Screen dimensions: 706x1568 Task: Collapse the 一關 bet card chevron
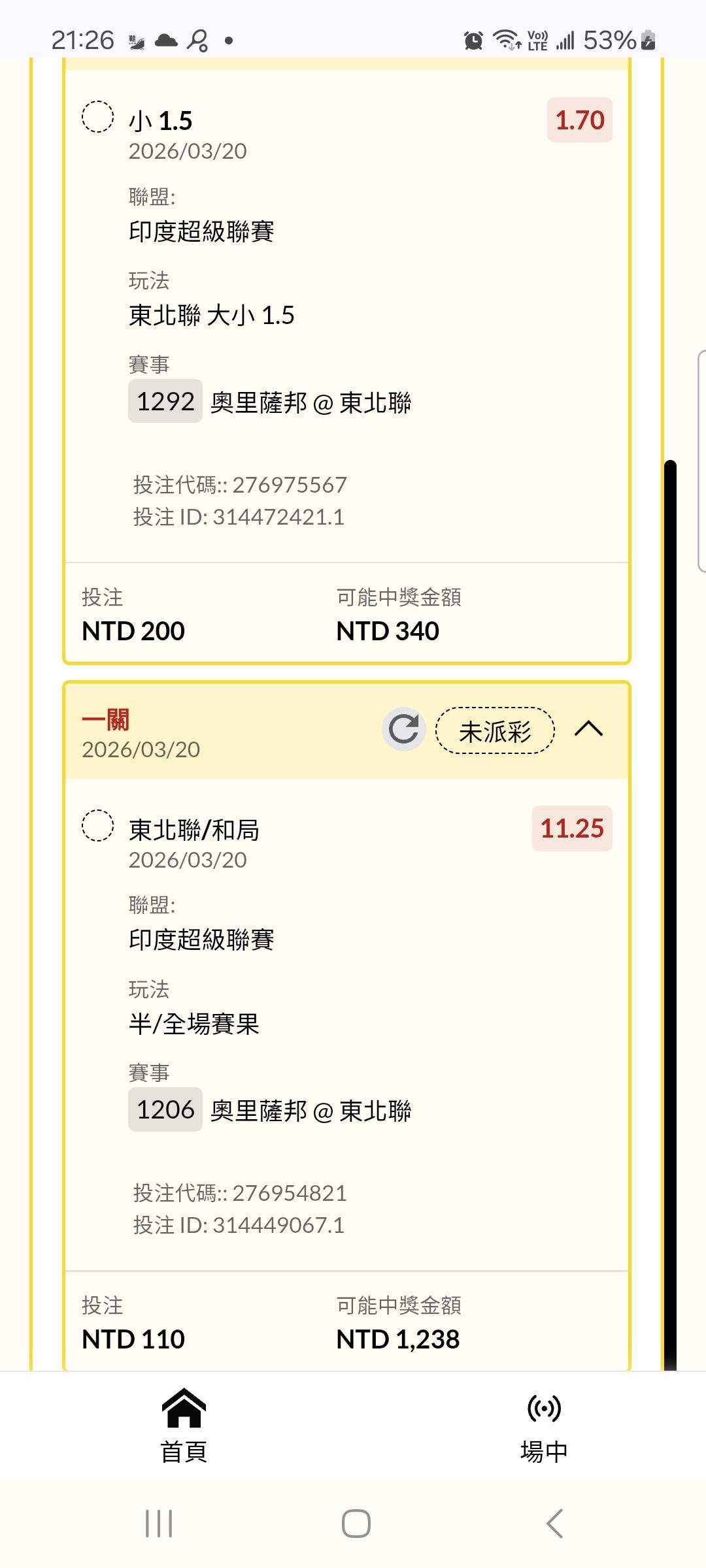tap(588, 729)
